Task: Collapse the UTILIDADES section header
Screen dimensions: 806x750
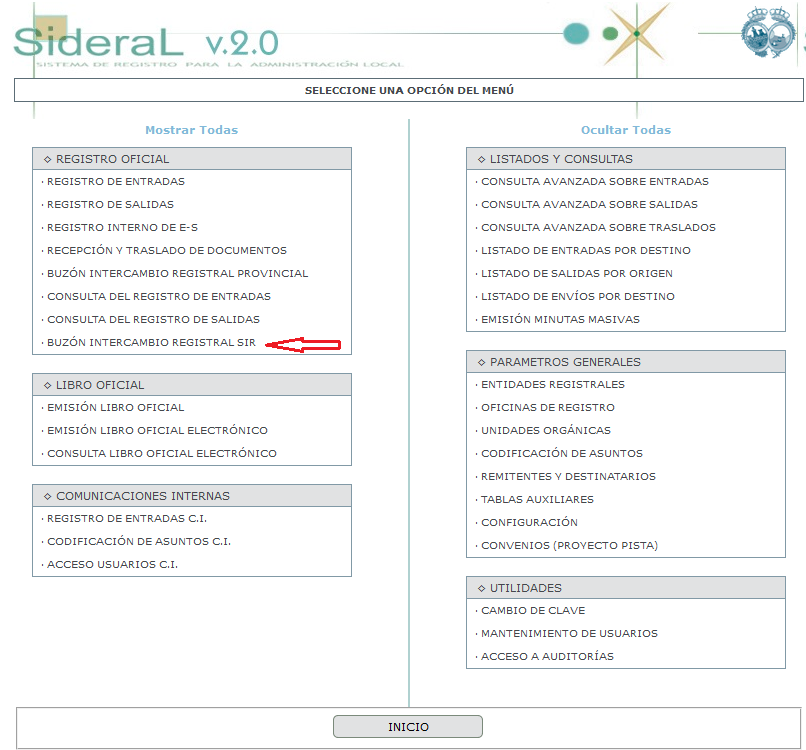Action: (626, 588)
